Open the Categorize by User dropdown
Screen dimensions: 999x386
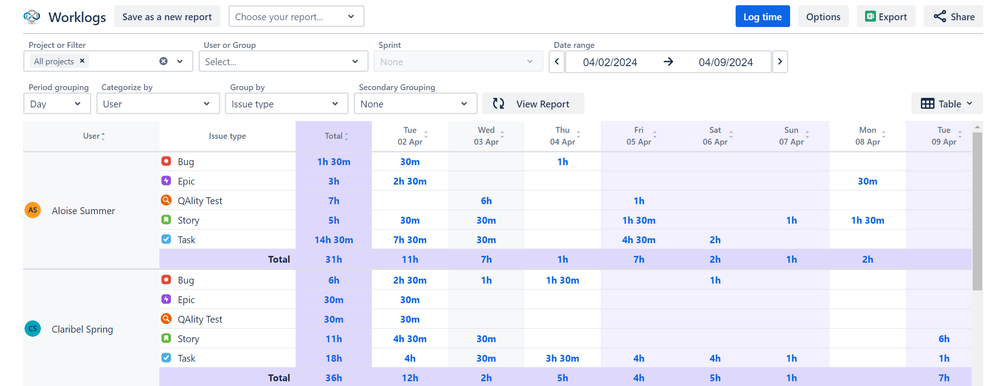tap(157, 104)
